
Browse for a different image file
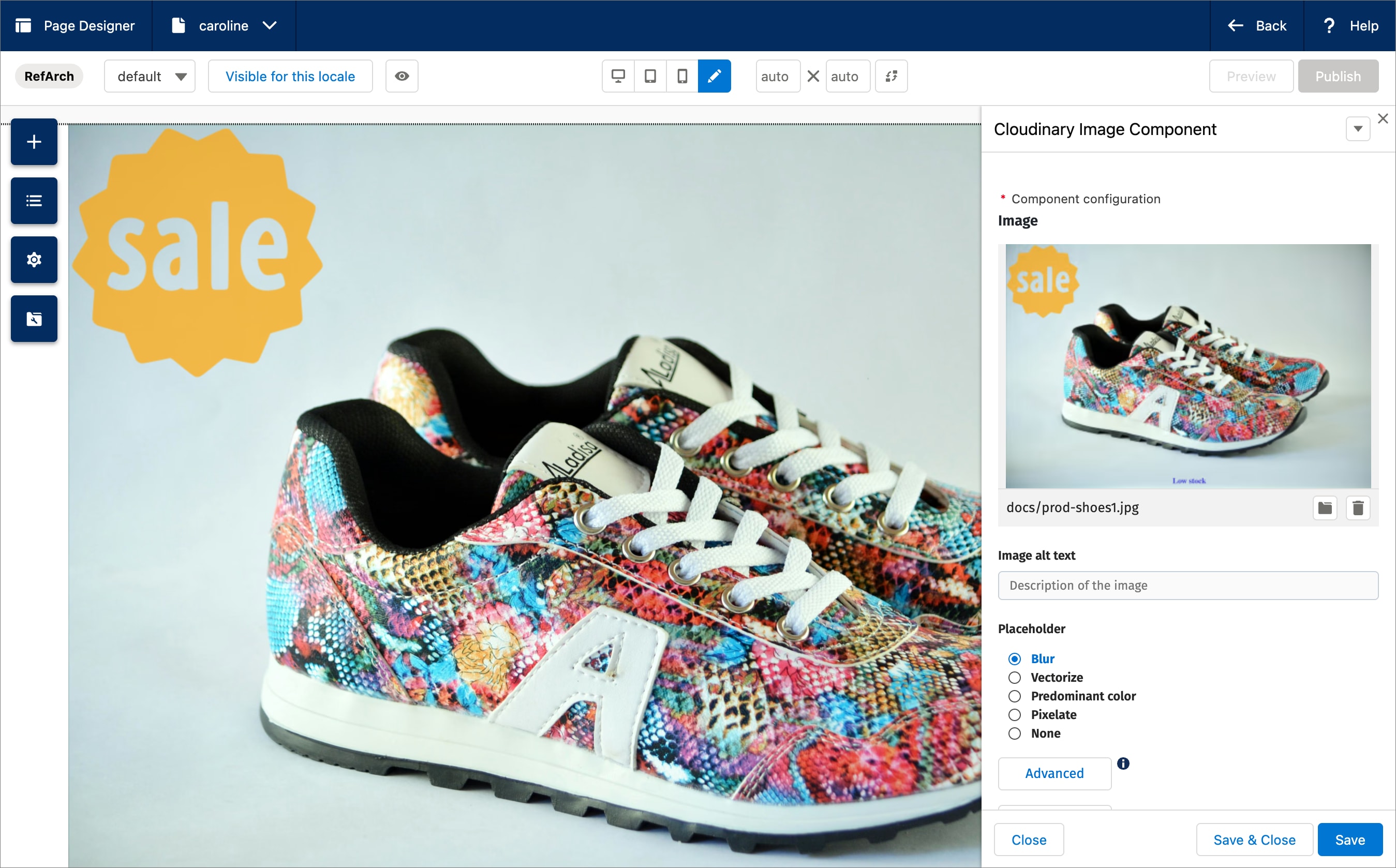[1325, 507]
